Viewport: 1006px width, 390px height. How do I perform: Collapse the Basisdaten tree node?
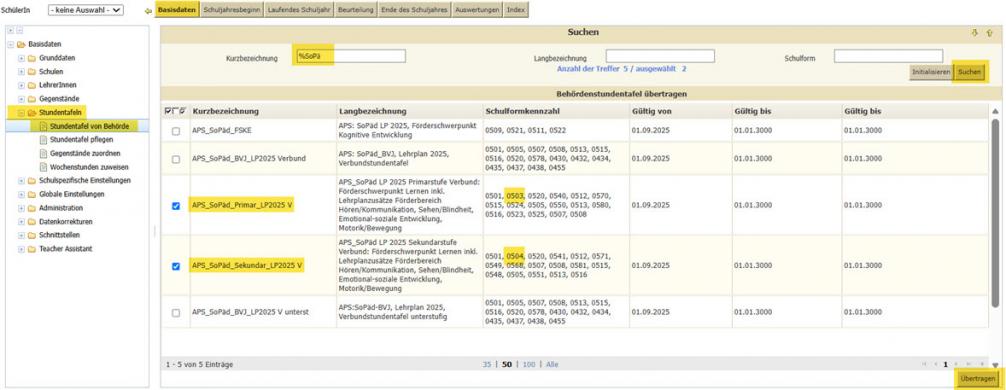pos(11,44)
